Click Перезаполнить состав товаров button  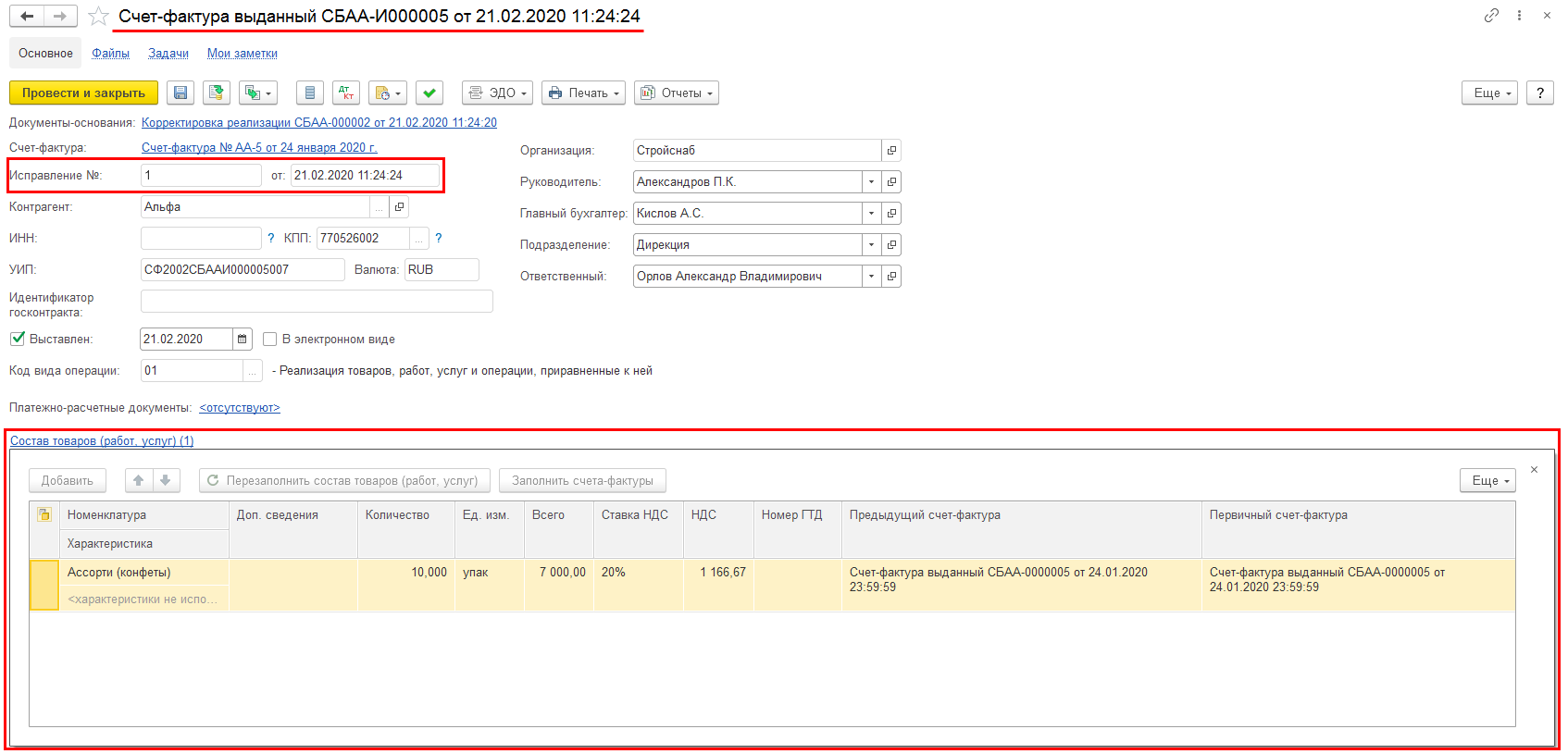(x=342, y=480)
